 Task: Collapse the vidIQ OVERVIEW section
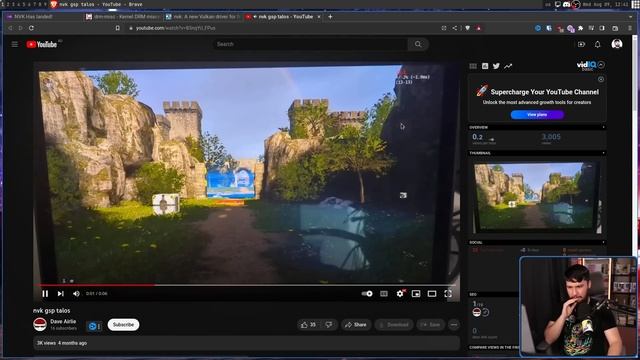pos(537,127)
